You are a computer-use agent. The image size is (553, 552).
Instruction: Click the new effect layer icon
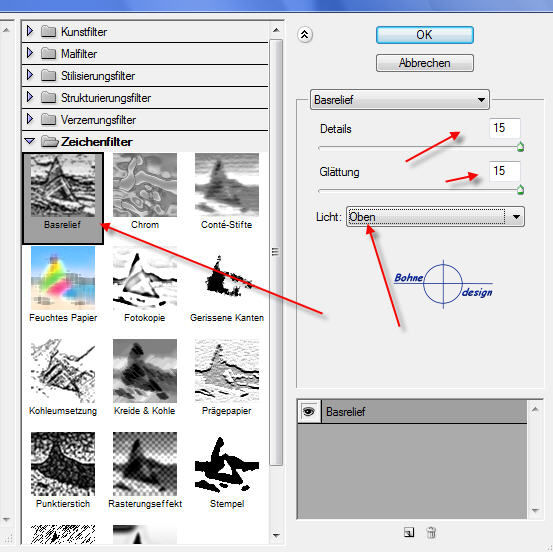tap(409, 532)
